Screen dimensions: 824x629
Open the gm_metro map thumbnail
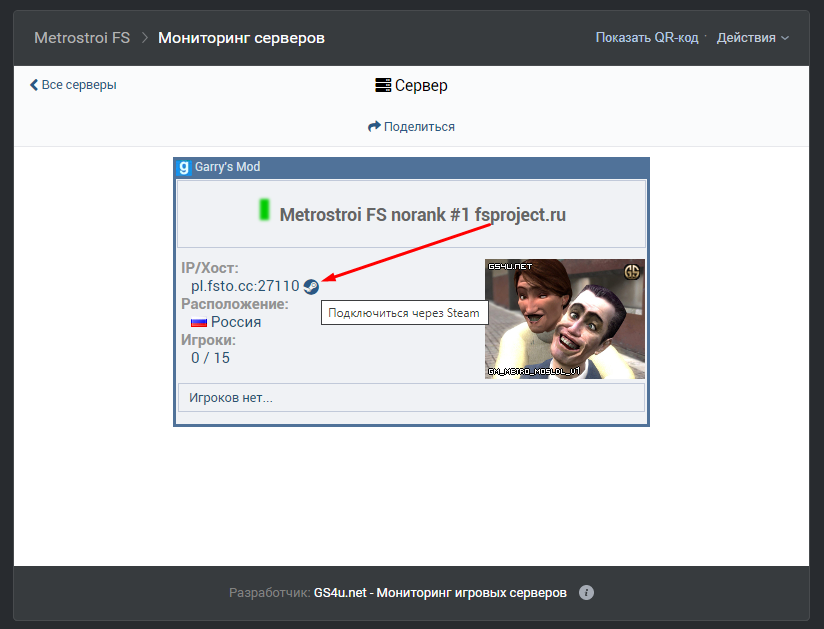[x=564, y=320]
